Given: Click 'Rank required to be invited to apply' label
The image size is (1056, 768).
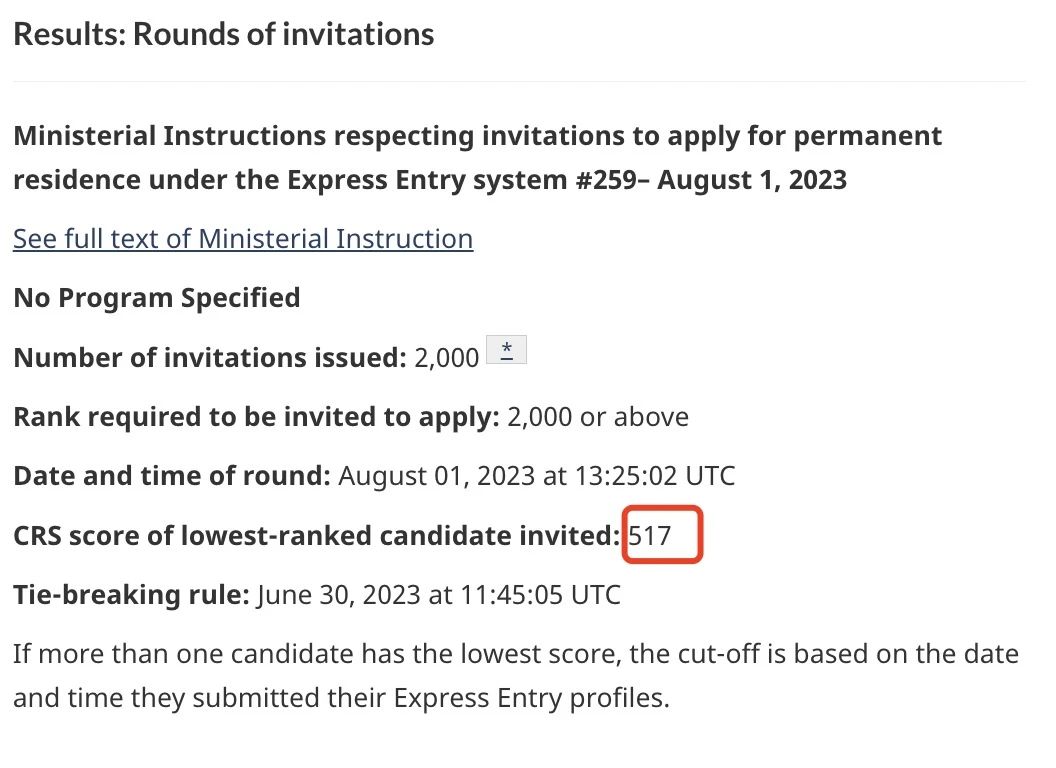Looking at the screenshot, I should tap(256, 417).
